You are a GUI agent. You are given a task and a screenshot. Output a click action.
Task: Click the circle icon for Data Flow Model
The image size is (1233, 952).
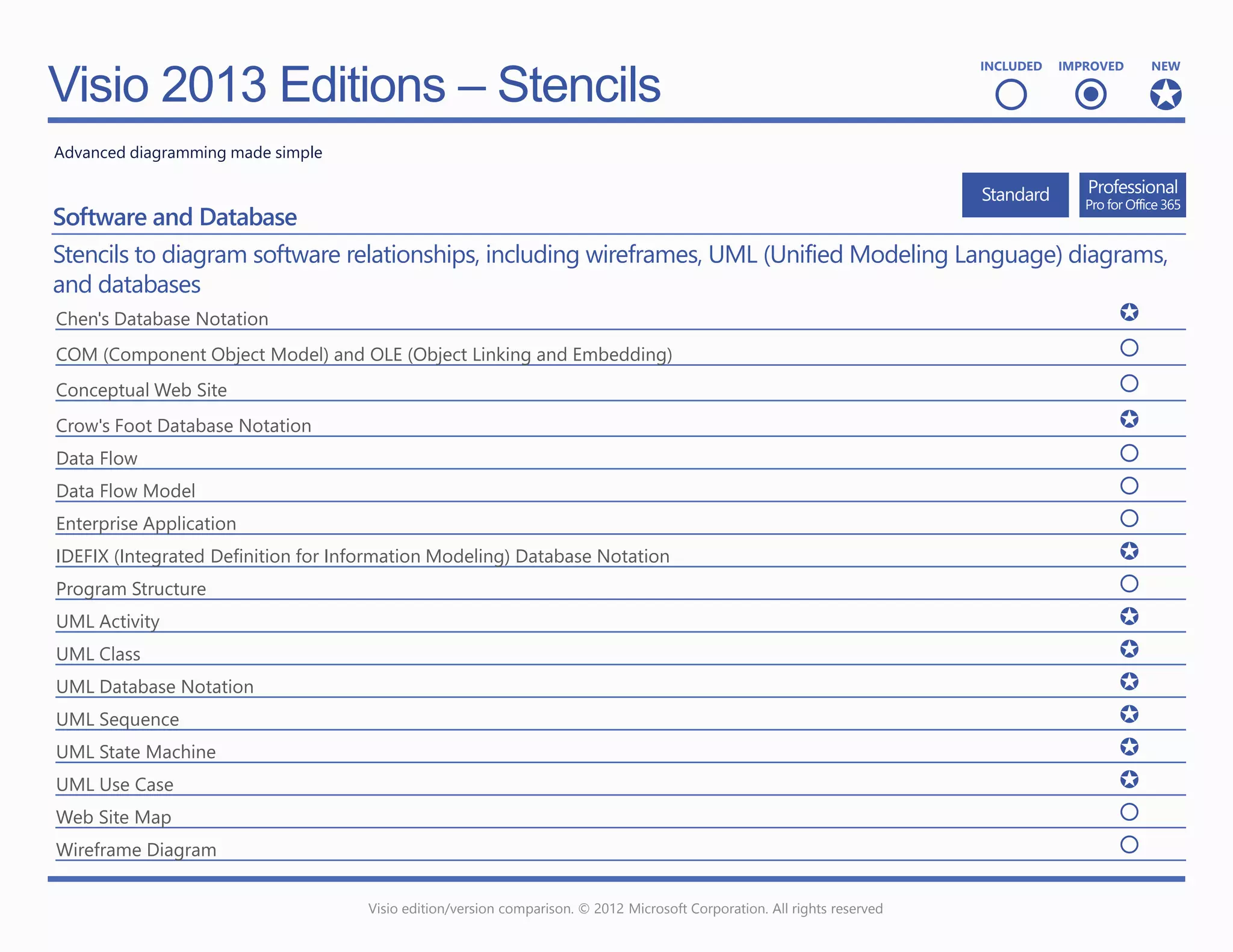1129,486
